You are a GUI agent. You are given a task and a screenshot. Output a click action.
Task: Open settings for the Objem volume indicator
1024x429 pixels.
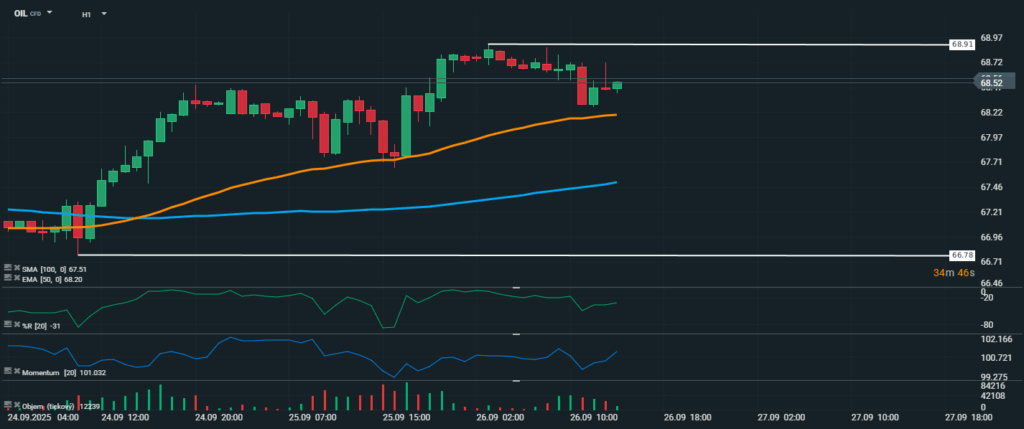pos(7,405)
